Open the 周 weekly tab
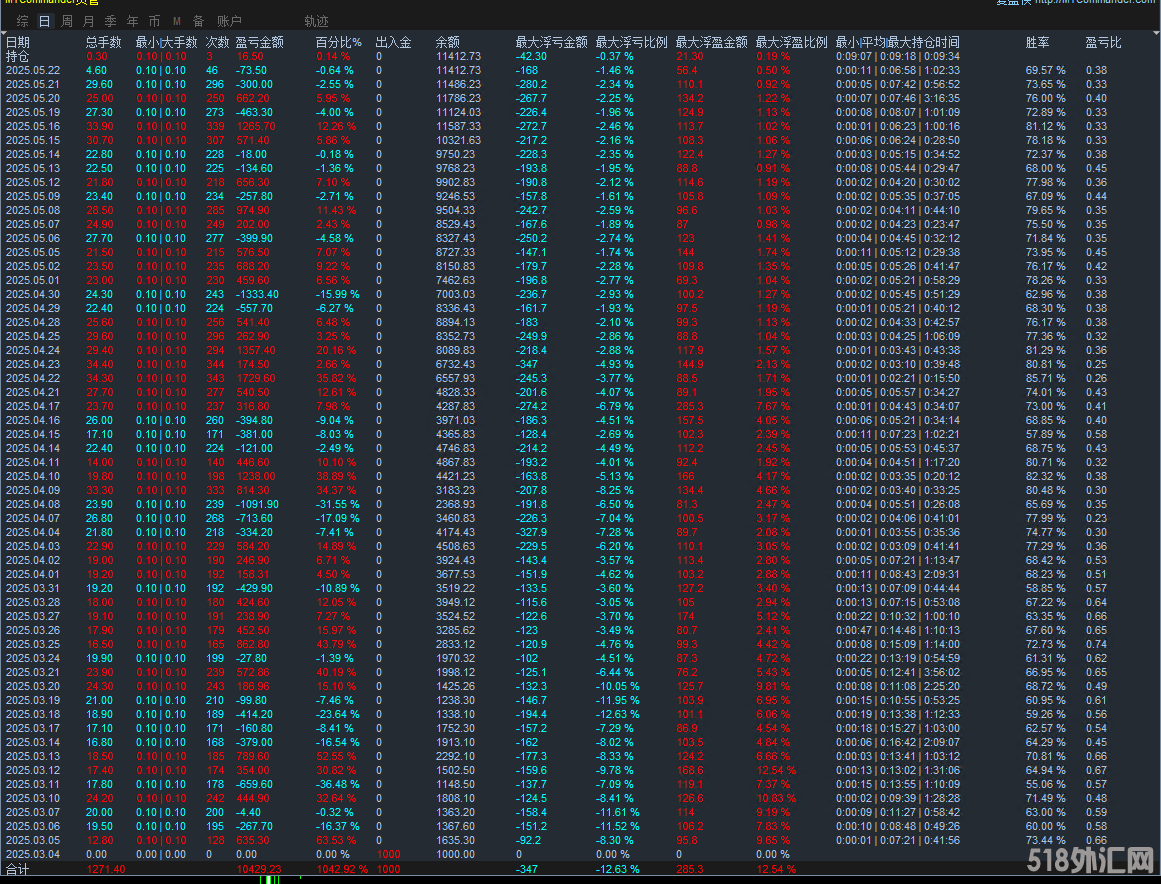 tap(66, 21)
